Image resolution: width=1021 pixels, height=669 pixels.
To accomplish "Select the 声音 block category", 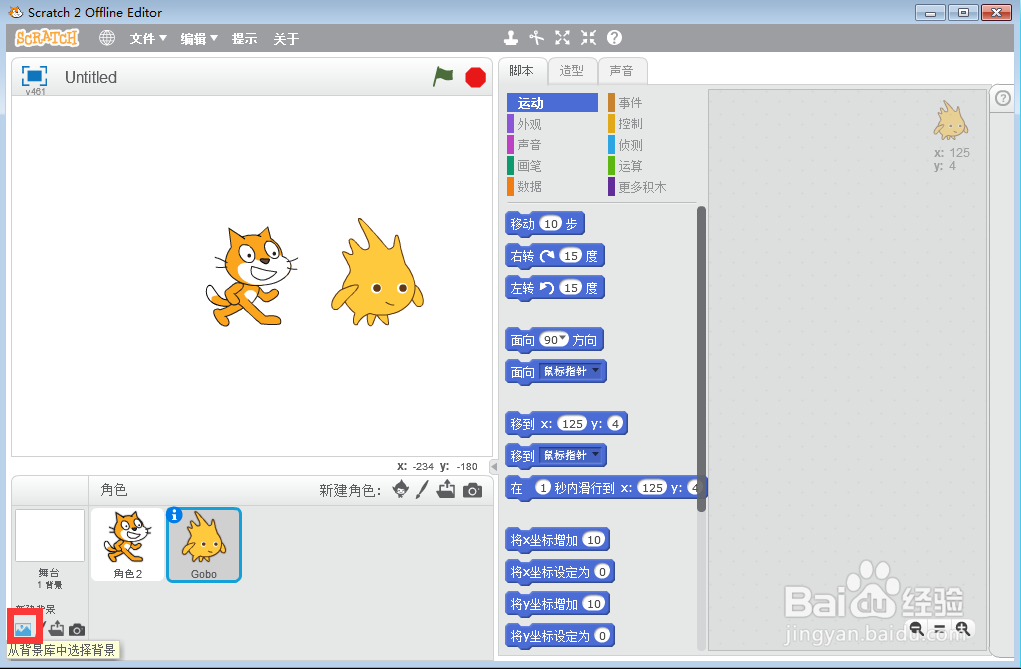I will pos(552,145).
